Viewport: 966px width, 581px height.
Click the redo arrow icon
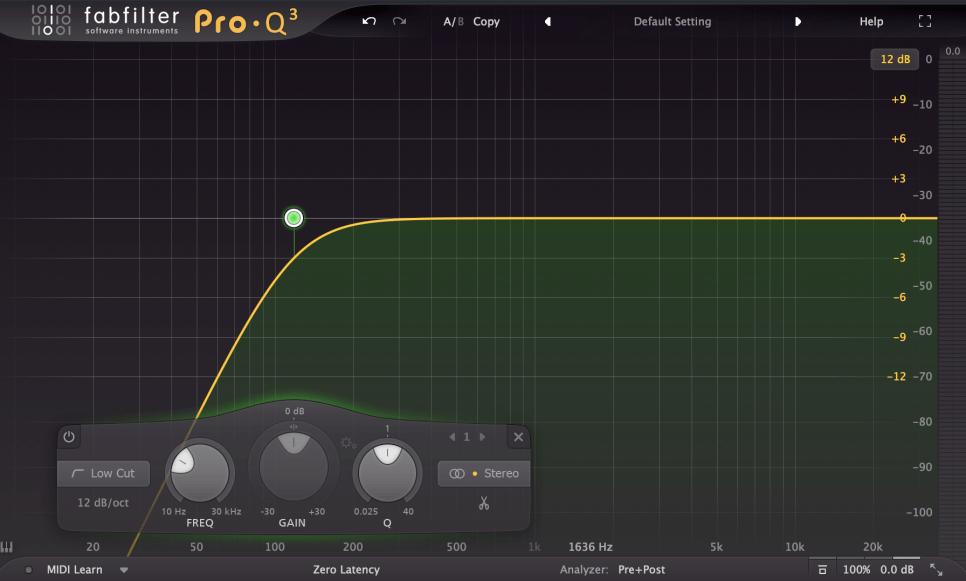pos(399,21)
